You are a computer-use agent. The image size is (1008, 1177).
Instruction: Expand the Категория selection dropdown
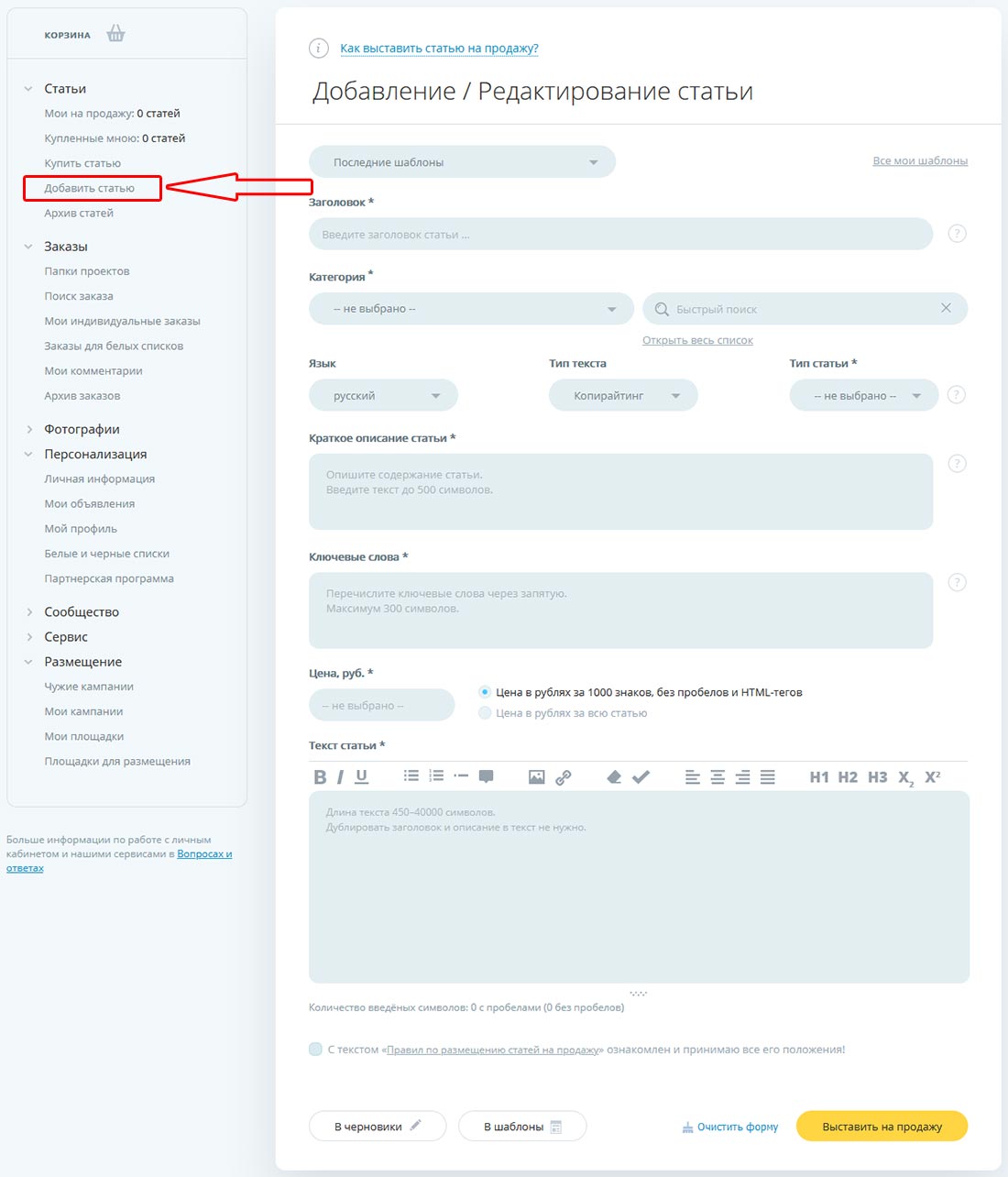(470, 308)
